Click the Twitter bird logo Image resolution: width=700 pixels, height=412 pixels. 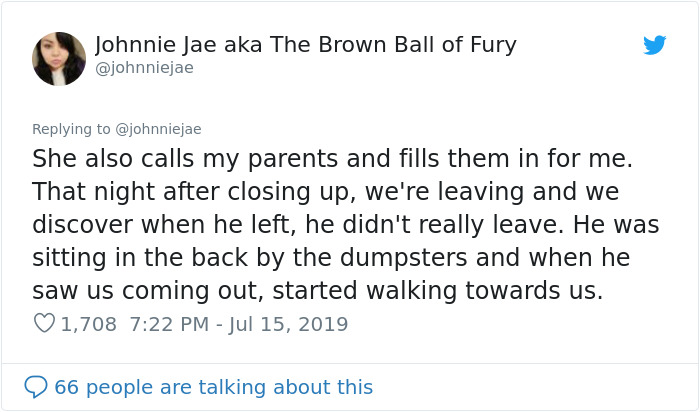654,46
